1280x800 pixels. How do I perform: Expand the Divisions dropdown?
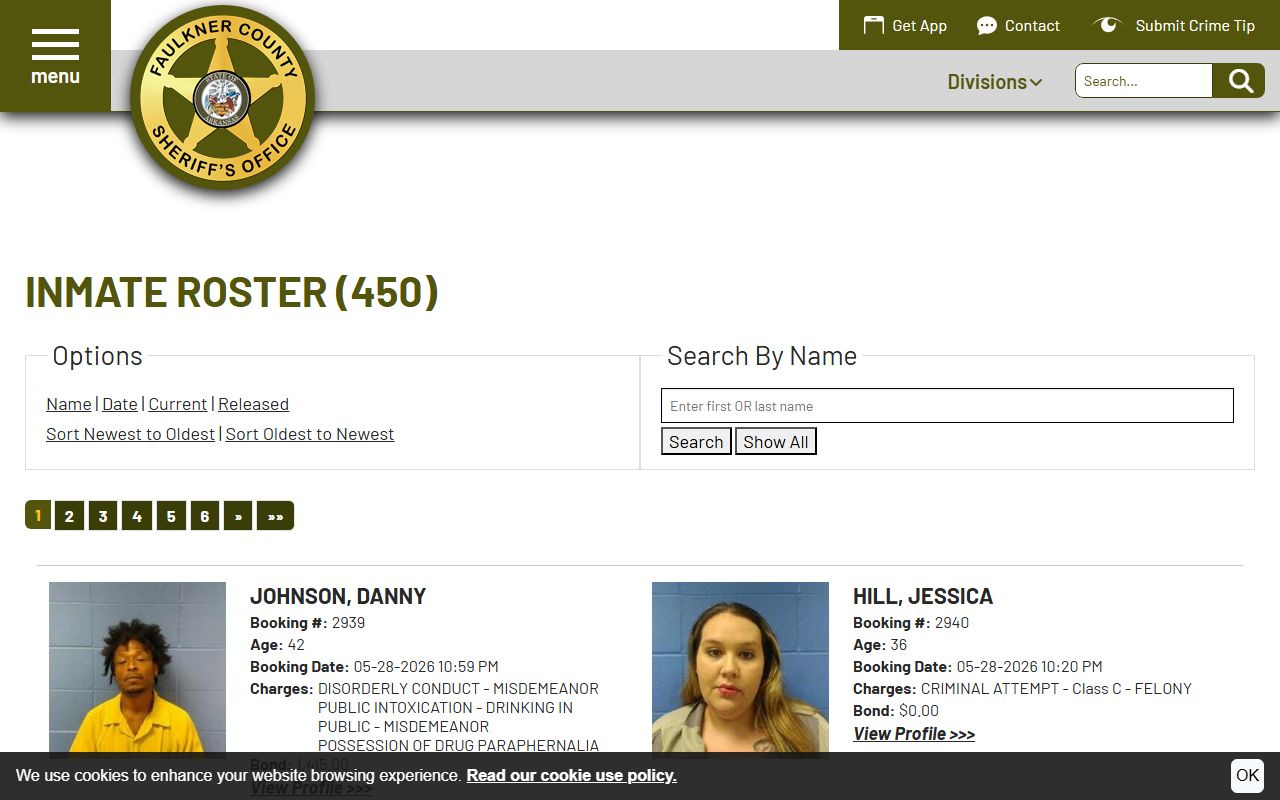pos(995,82)
